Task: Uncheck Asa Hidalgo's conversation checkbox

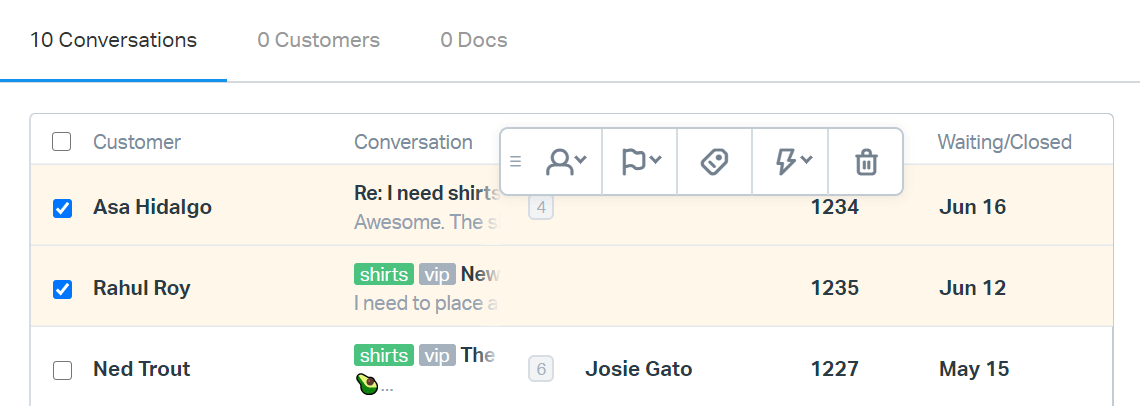Action: click(62, 208)
